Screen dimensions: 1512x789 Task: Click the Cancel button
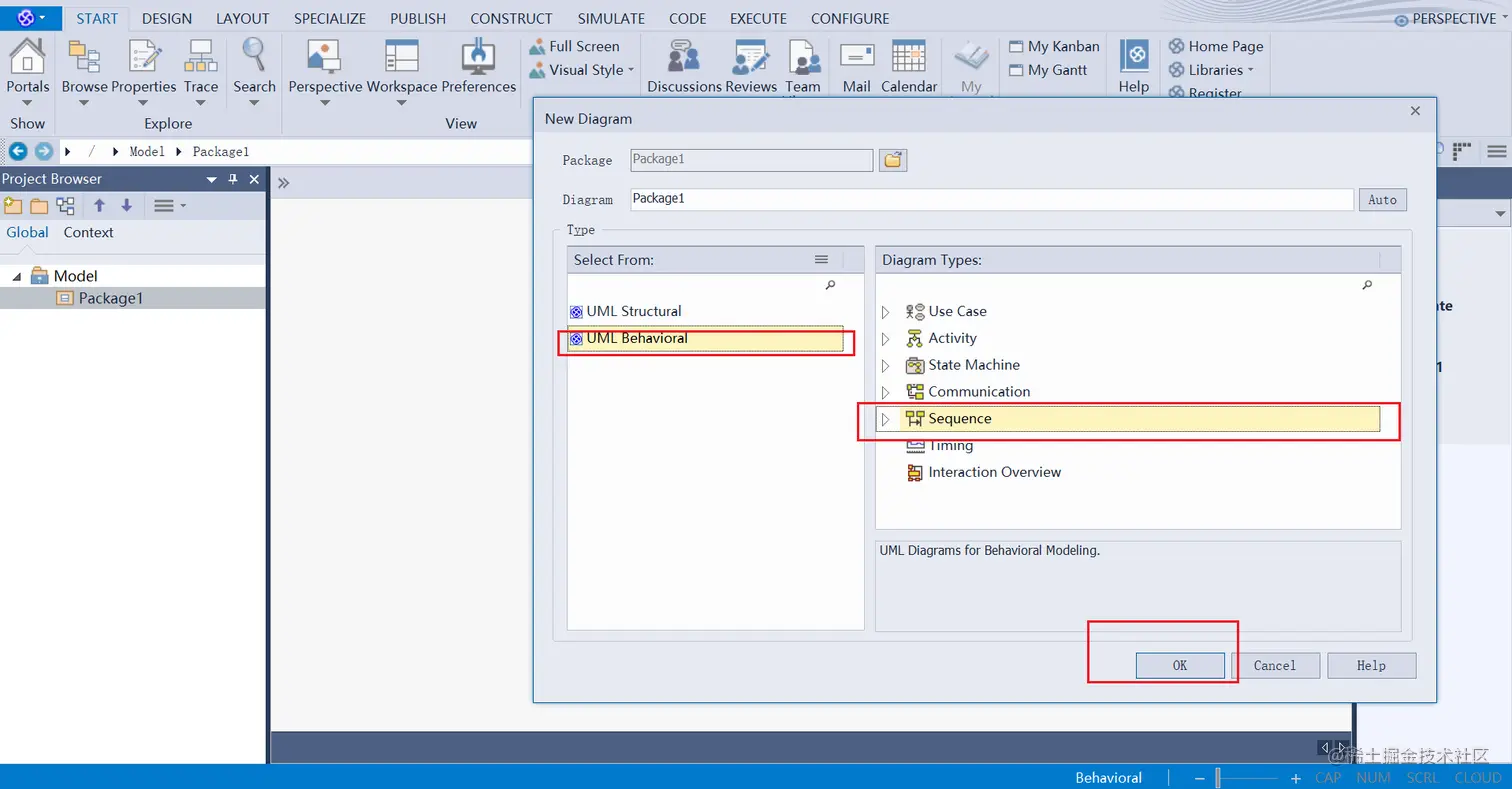[1275, 665]
